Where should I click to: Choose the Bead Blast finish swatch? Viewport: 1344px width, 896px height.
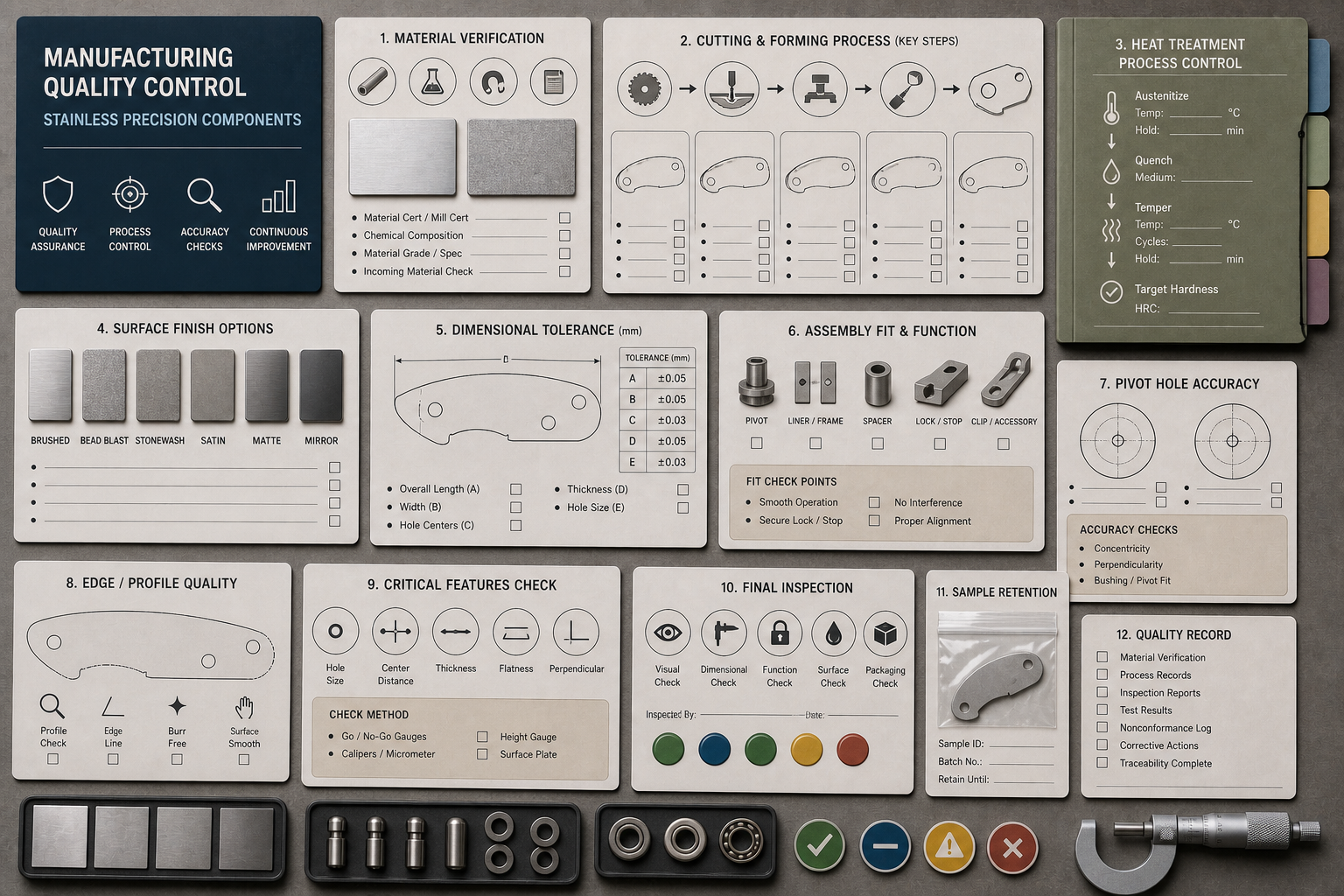(x=104, y=387)
